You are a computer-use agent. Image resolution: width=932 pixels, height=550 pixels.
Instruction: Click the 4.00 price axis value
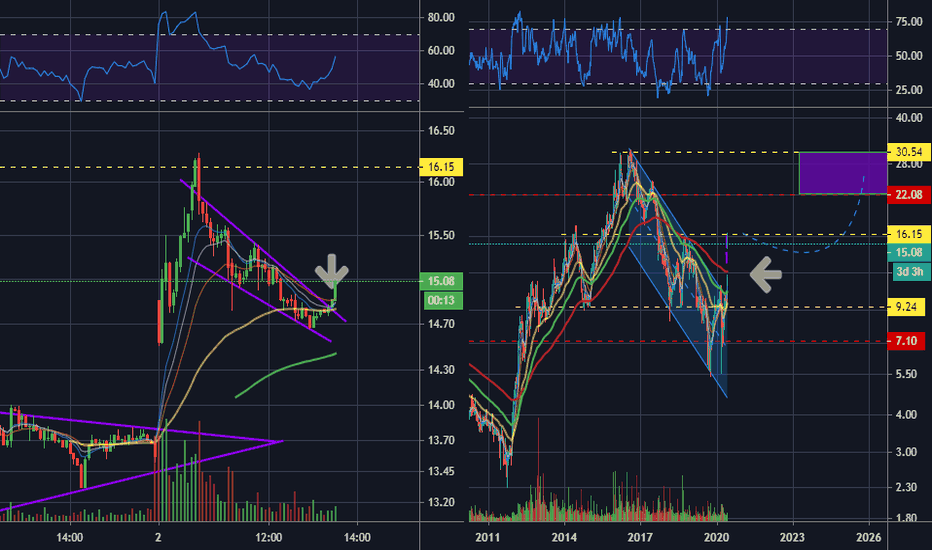(906, 415)
